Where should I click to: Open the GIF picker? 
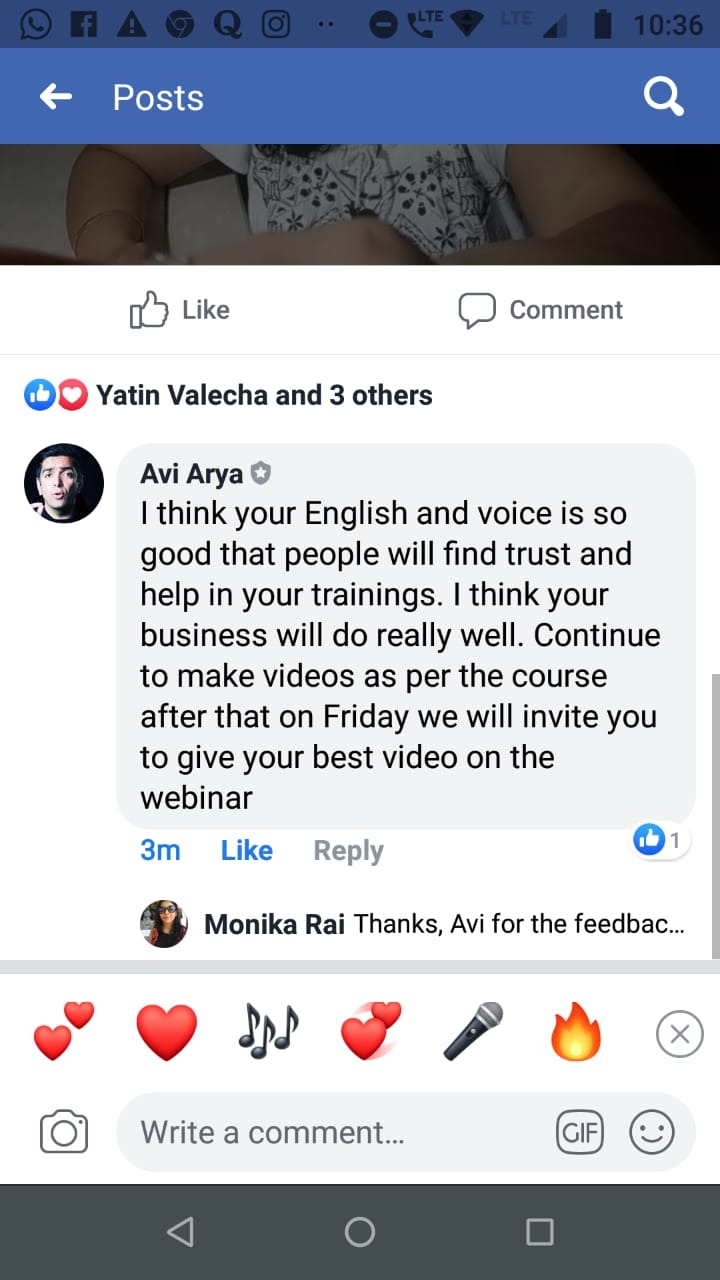580,1133
